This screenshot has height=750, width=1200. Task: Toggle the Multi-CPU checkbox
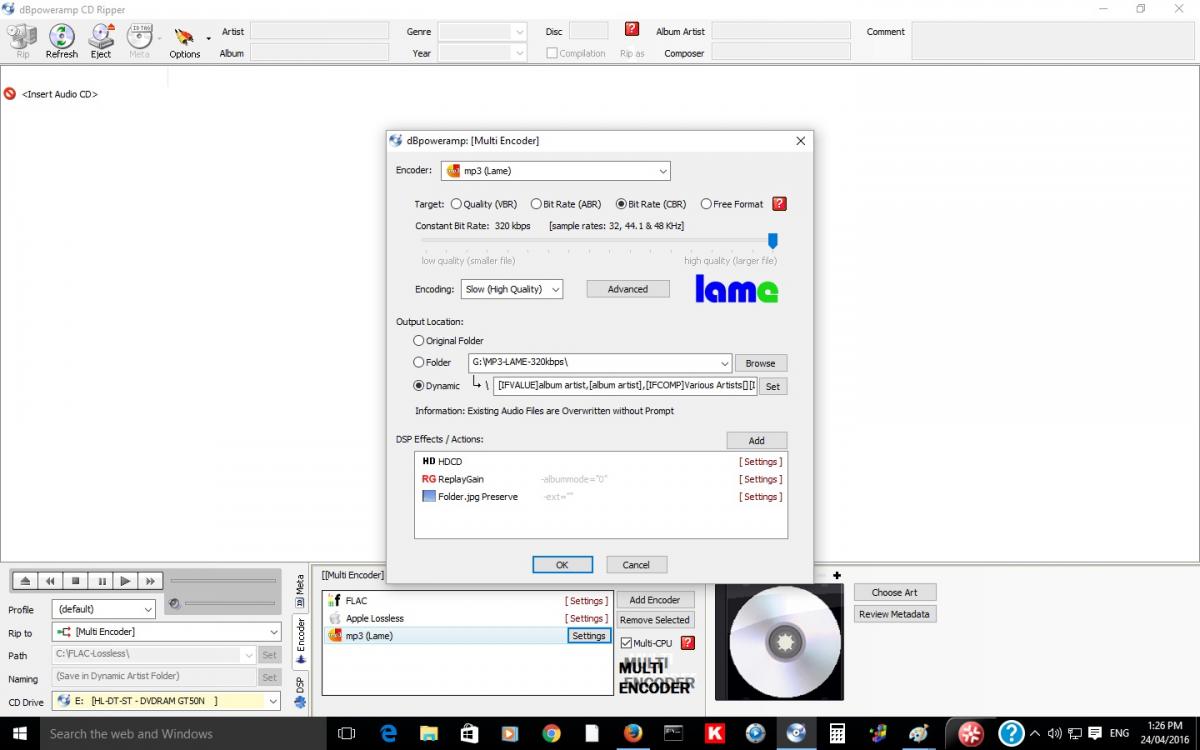[627, 643]
